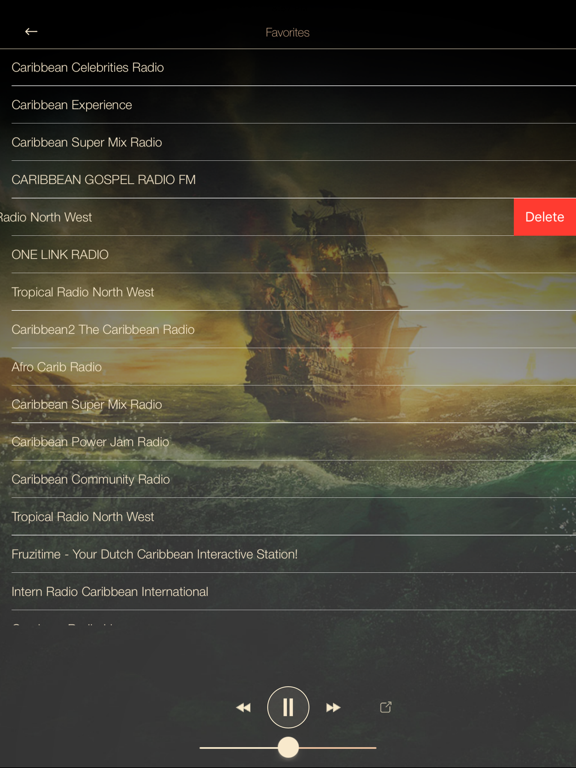The width and height of the screenshot is (576, 768).
Task: Click the volume slider knob
Action: [x=288, y=747]
